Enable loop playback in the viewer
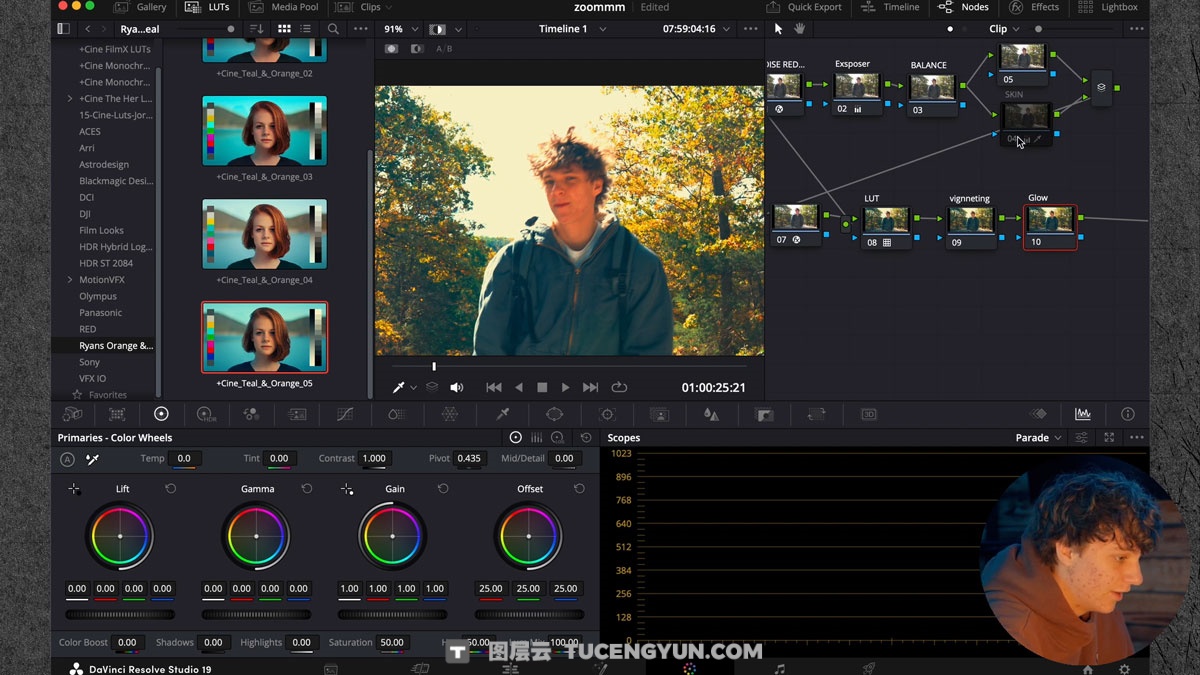The width and height of the screenshot is (1200, 675). coord(619,387)
